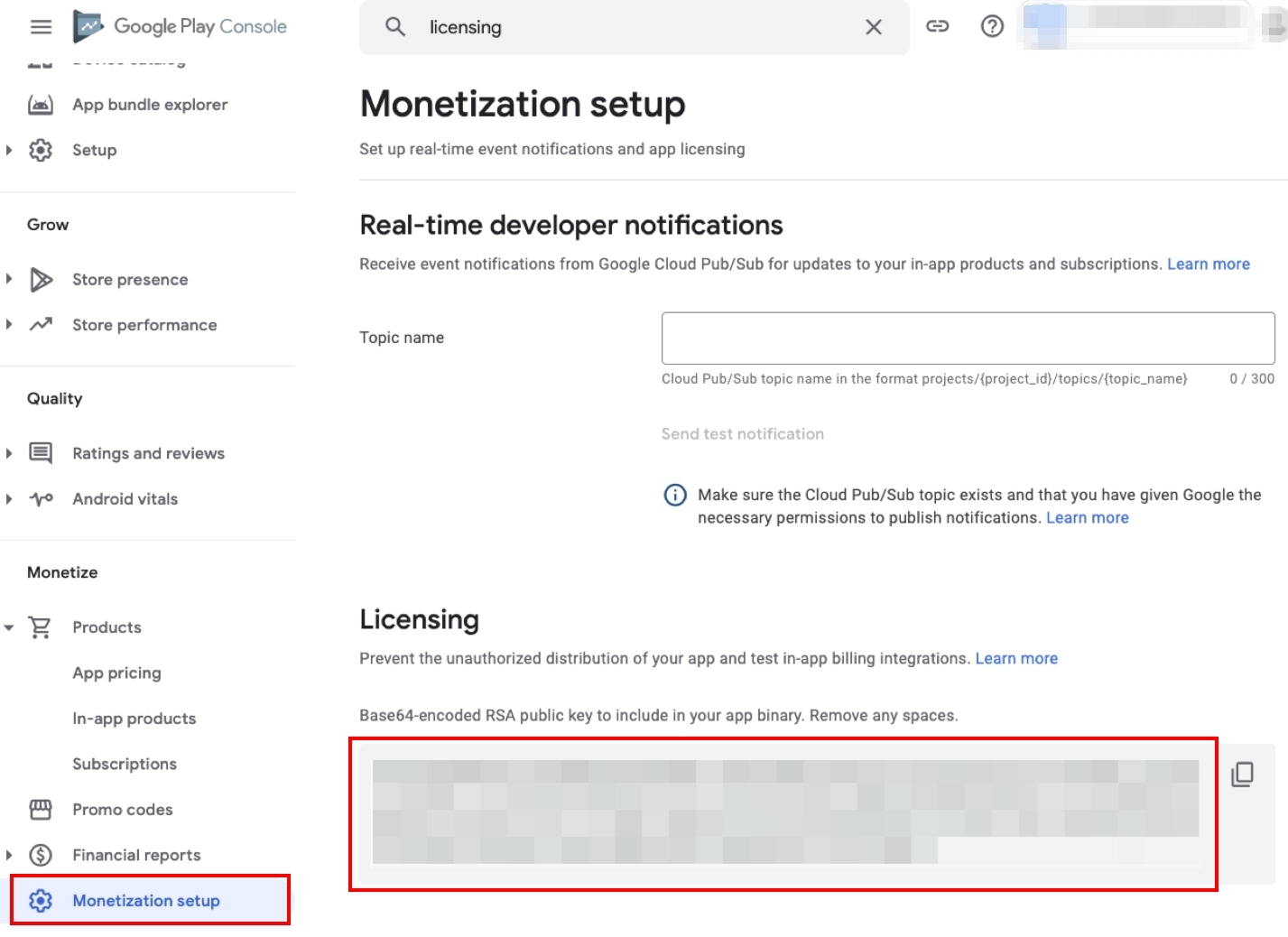Expand the Financial reports arrow
Viewport: 1288px width, 937px height.
9,855
